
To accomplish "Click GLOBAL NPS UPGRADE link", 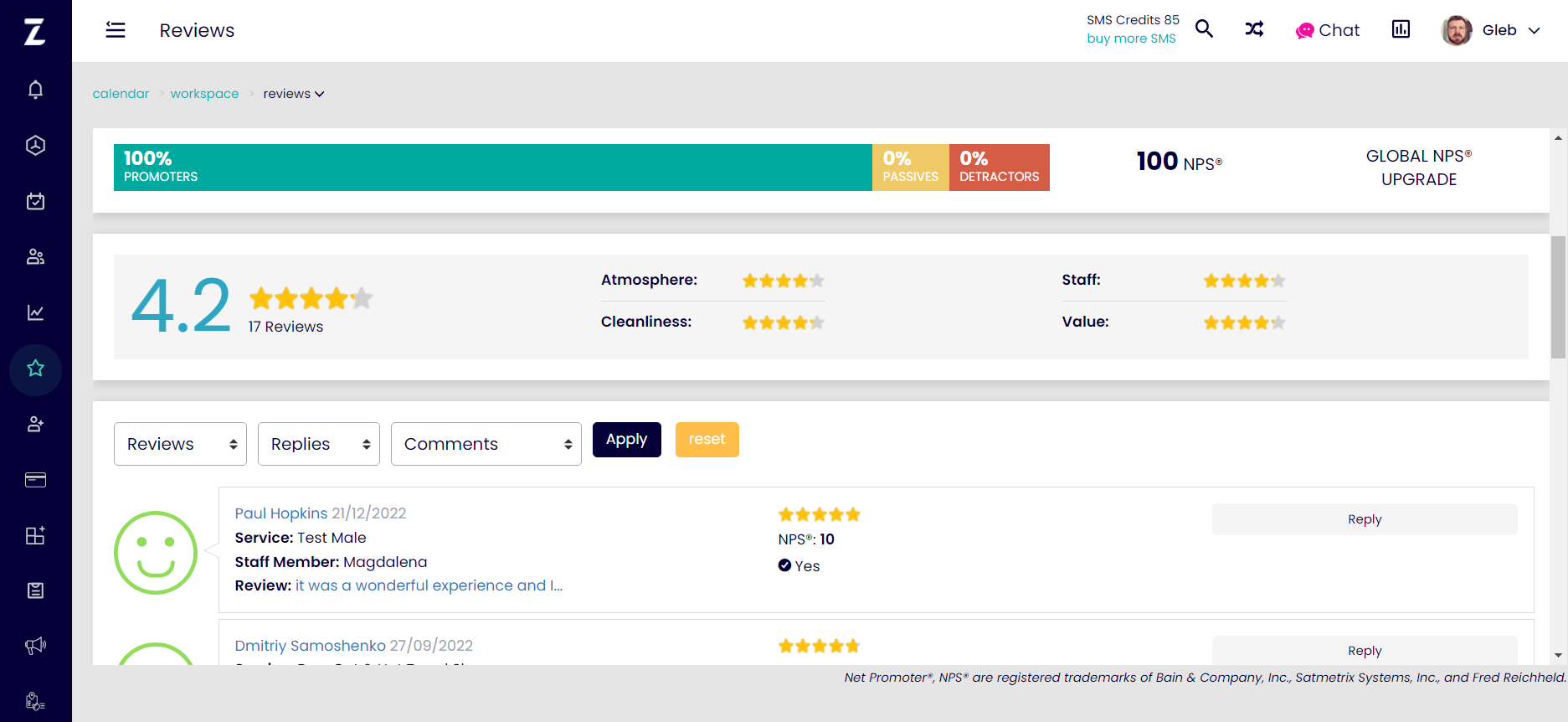I will [1419, 168].
